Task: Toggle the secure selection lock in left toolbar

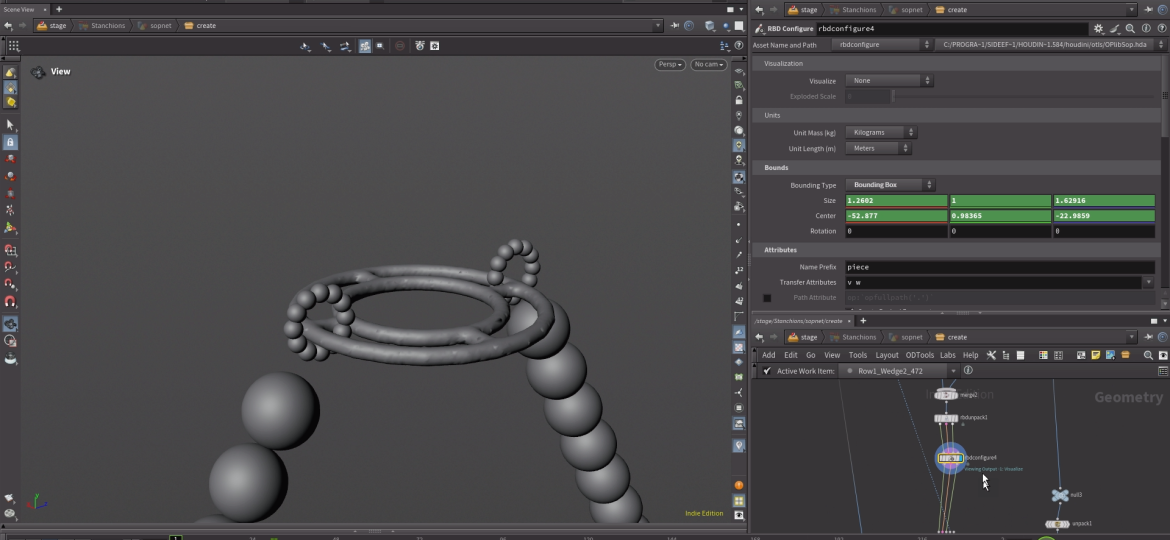Action: click(10, 143)
